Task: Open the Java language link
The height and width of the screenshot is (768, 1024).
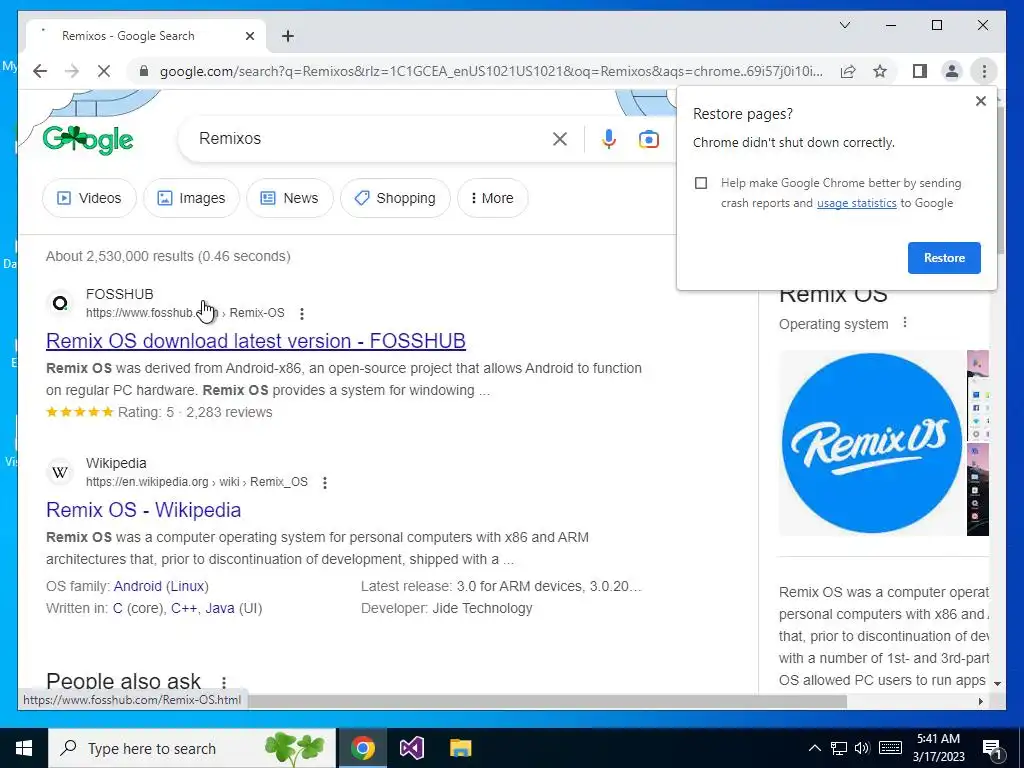Action: coord(220,609)
